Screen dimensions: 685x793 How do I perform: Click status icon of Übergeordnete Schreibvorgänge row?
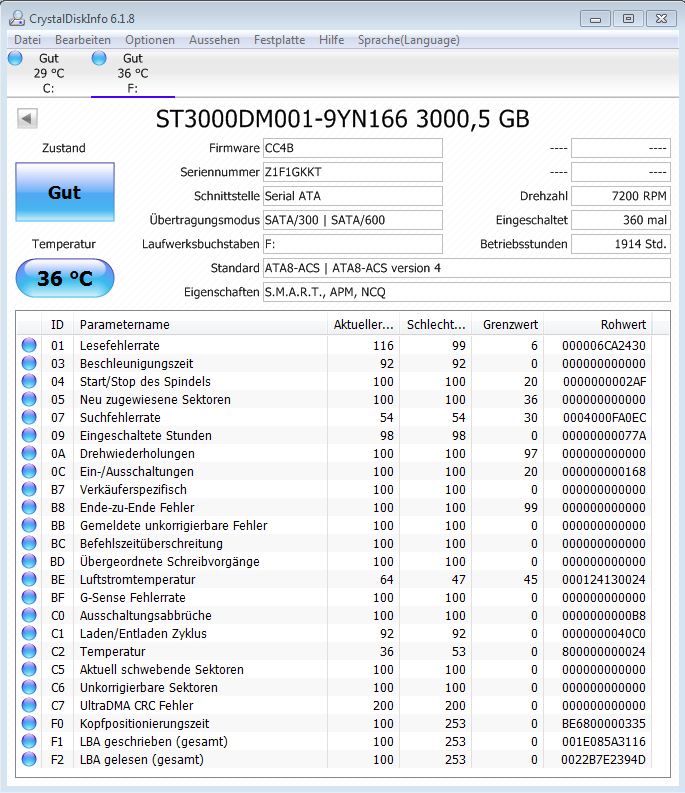pos(29,561)
